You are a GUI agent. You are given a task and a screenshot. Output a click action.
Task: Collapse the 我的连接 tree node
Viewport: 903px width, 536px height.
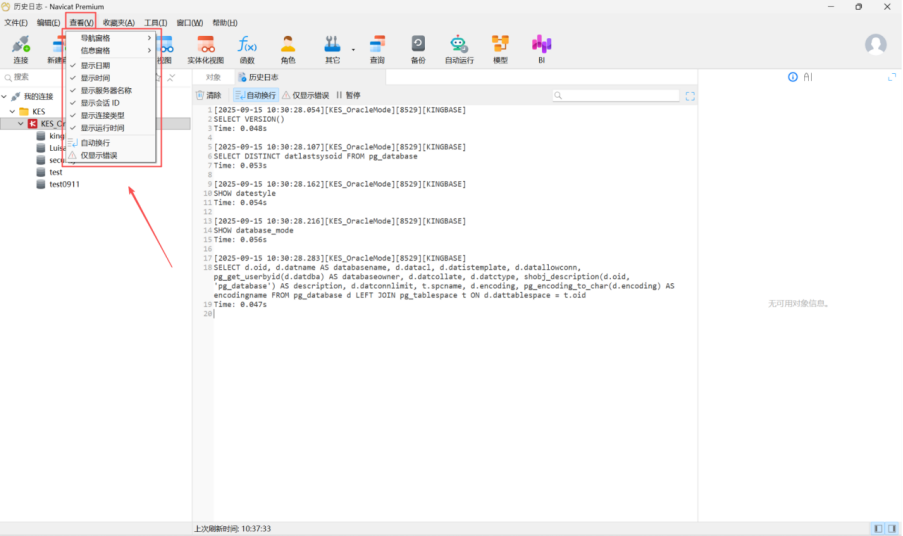point(6,96)
